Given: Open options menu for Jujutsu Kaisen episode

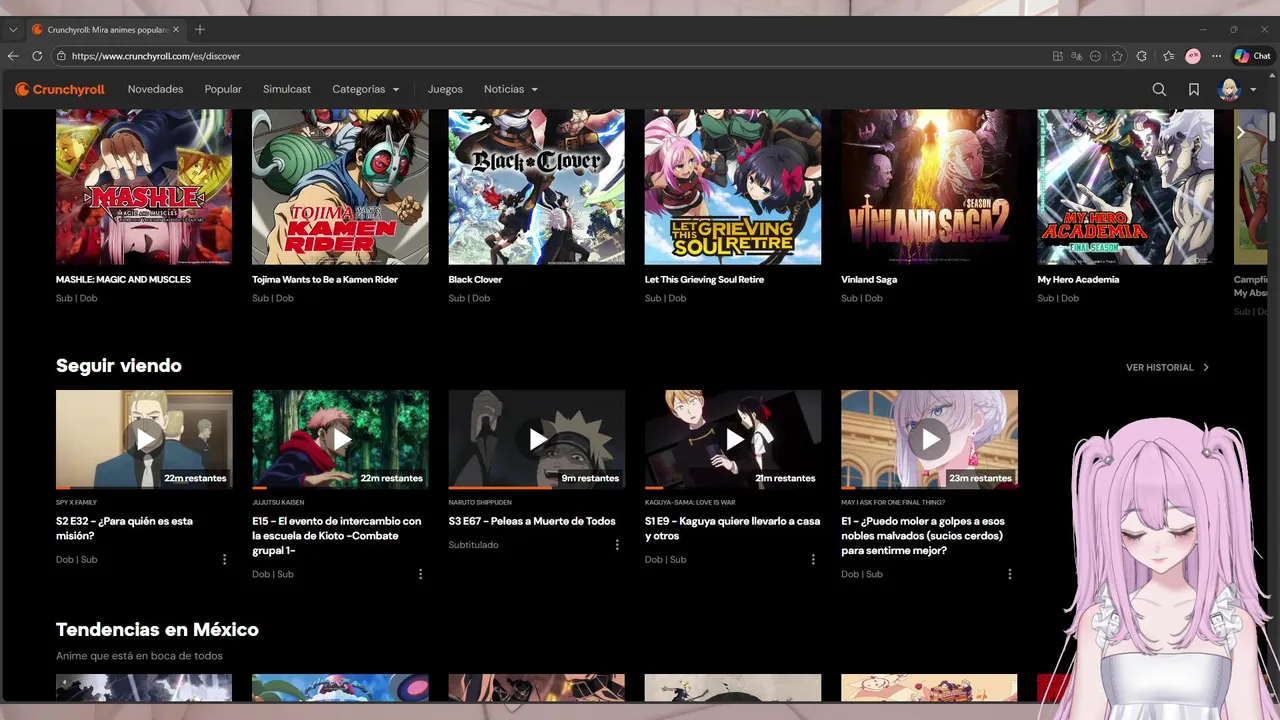Looking at the screenshot, I should pos(420,574).
